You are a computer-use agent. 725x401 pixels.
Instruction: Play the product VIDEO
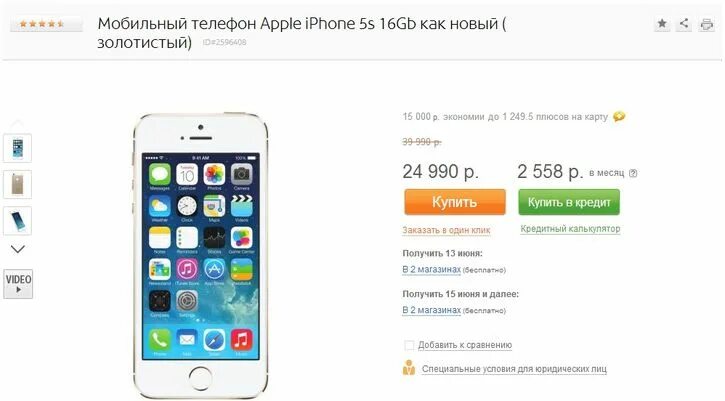click(x=18, y=284)
